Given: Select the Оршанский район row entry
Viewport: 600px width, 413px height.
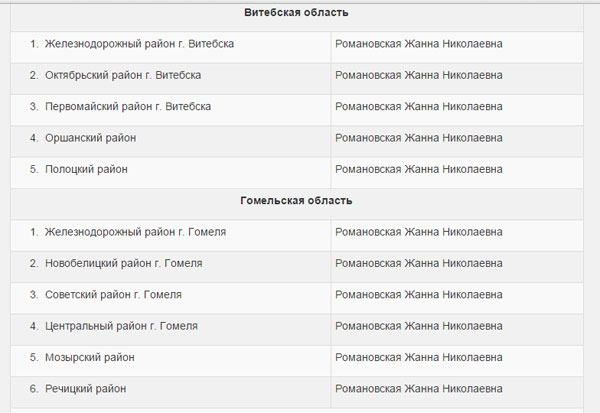Looking at the screenshot, I should 90,138.
